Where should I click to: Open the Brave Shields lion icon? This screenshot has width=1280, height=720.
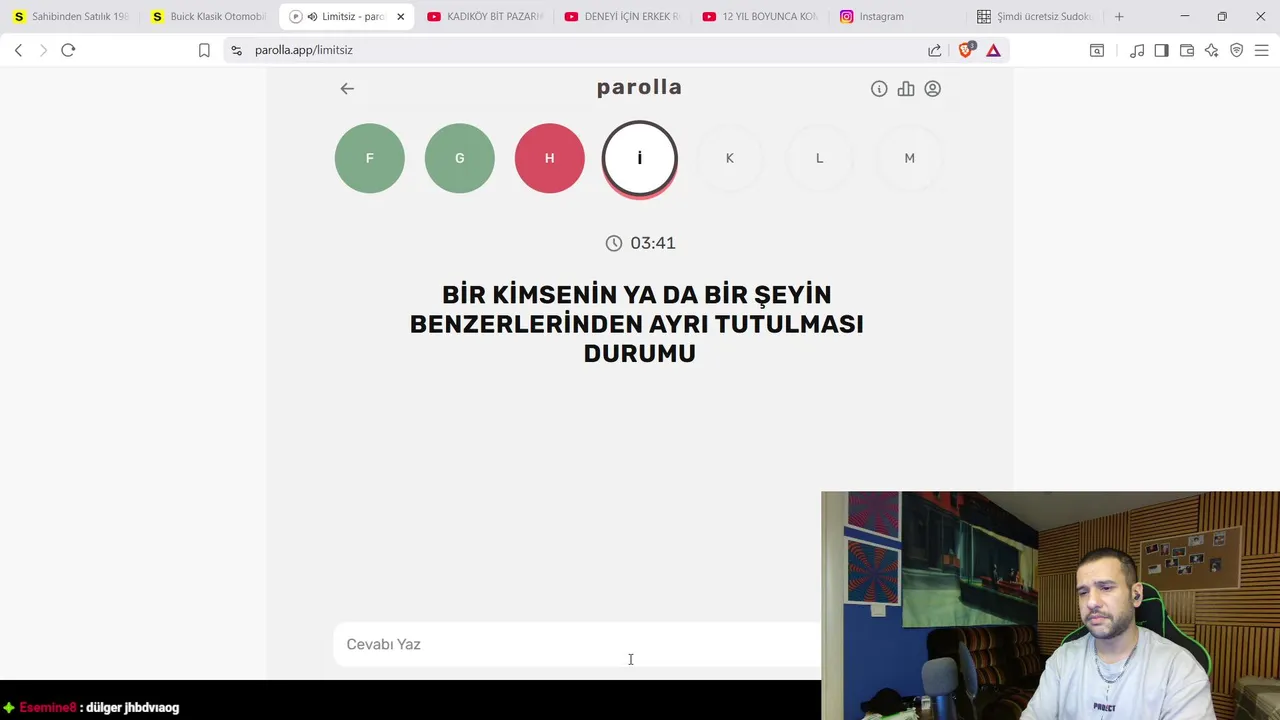click(966, 50)
